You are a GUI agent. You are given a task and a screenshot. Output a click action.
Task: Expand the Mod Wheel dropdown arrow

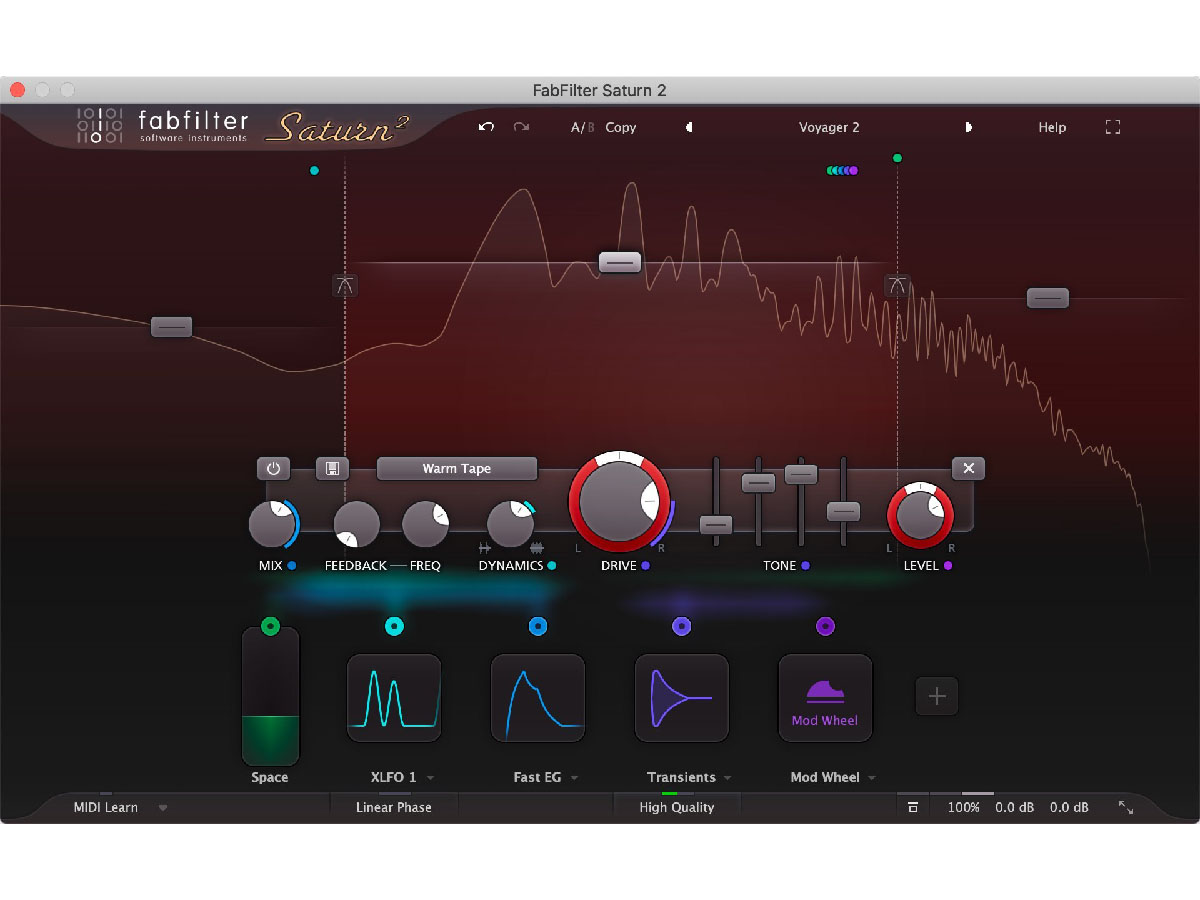click(x=872, y=778)
